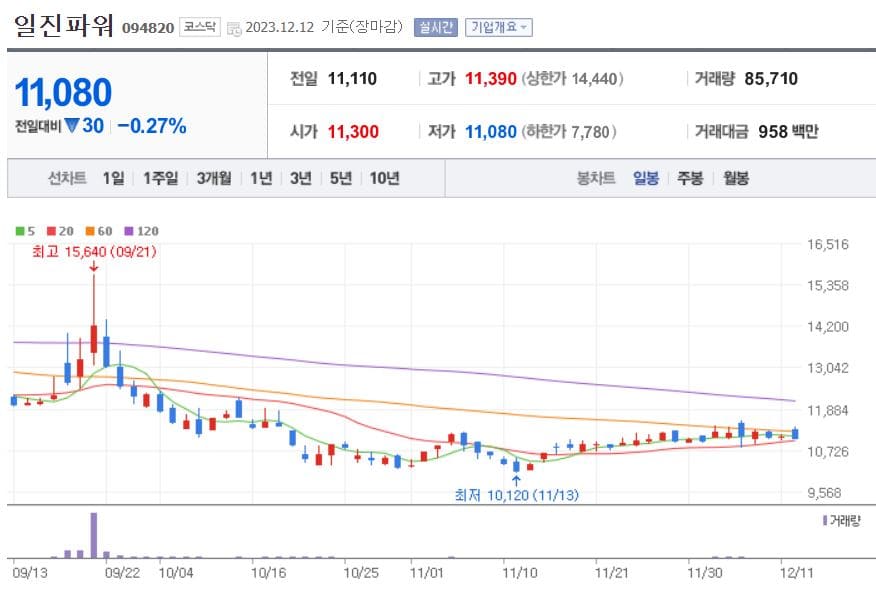Click the orange 60-day moving average swatch
This screenshot has width=876, height=604.
coord(90,231)
